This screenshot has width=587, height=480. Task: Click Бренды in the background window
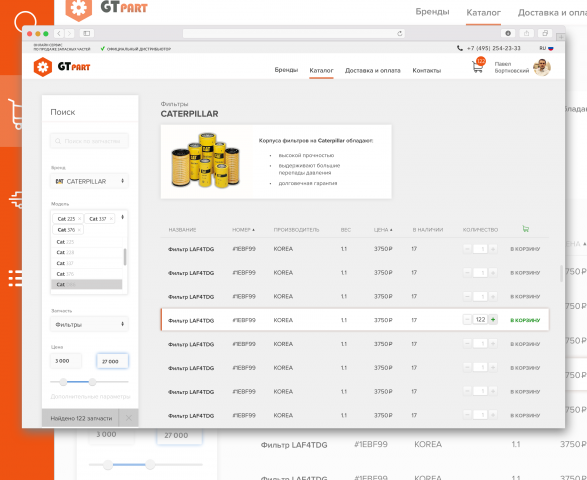click(432, 12)
